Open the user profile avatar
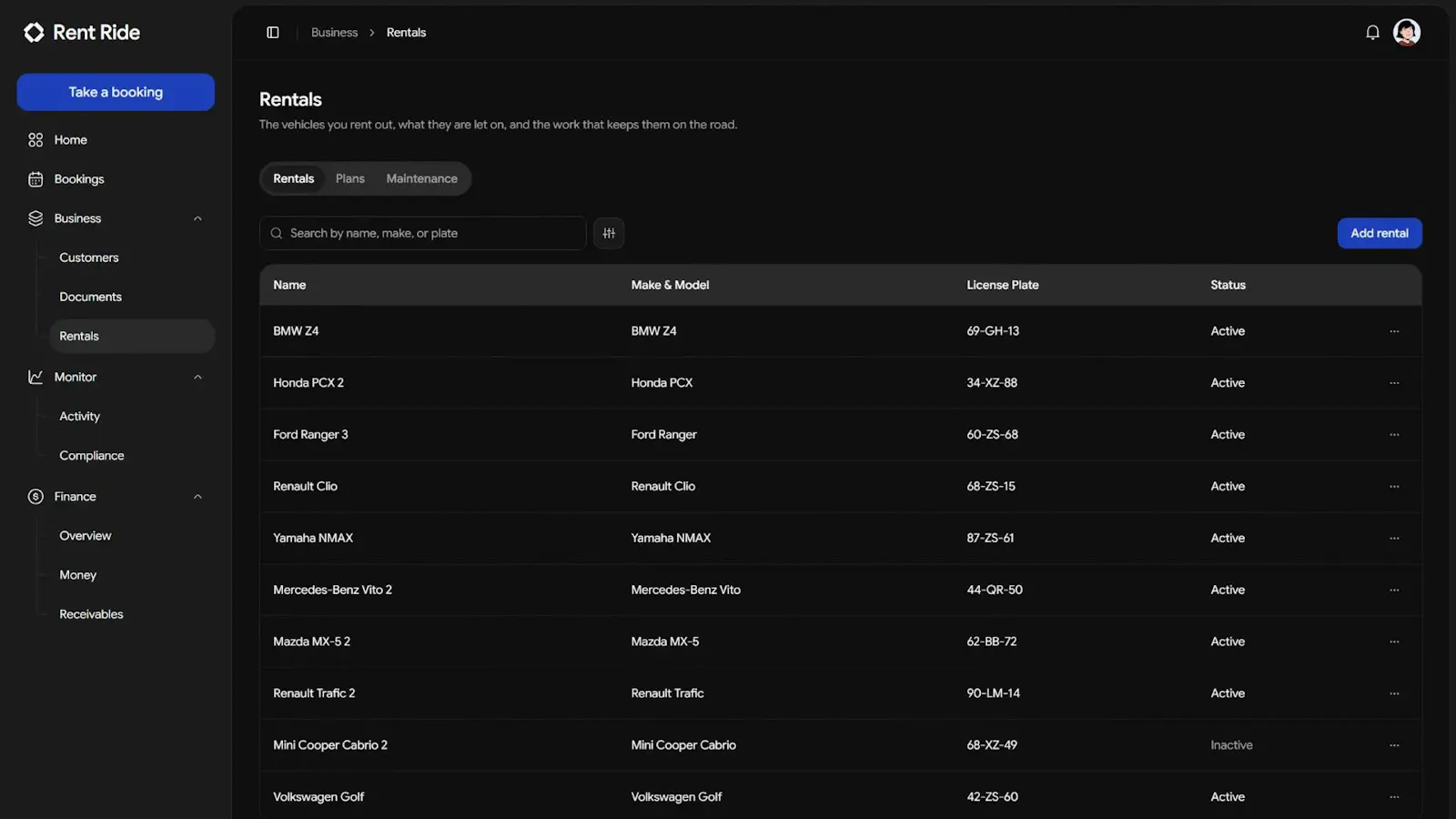This screenshot has width=1456, height=819. 1407,33
